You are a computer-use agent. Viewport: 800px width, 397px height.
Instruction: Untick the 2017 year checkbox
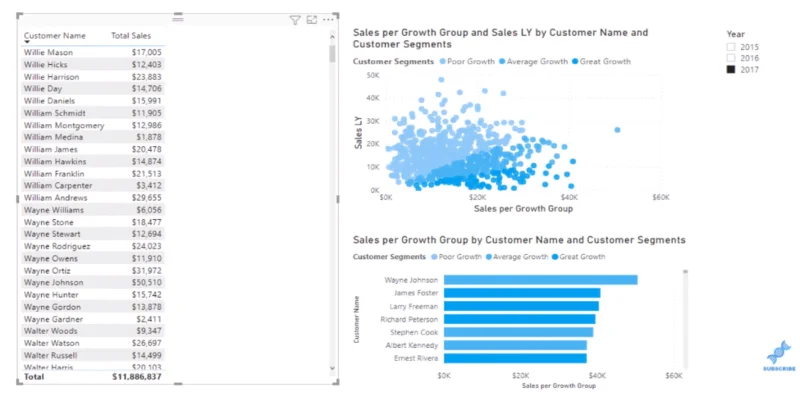click(x=731, y=69)
